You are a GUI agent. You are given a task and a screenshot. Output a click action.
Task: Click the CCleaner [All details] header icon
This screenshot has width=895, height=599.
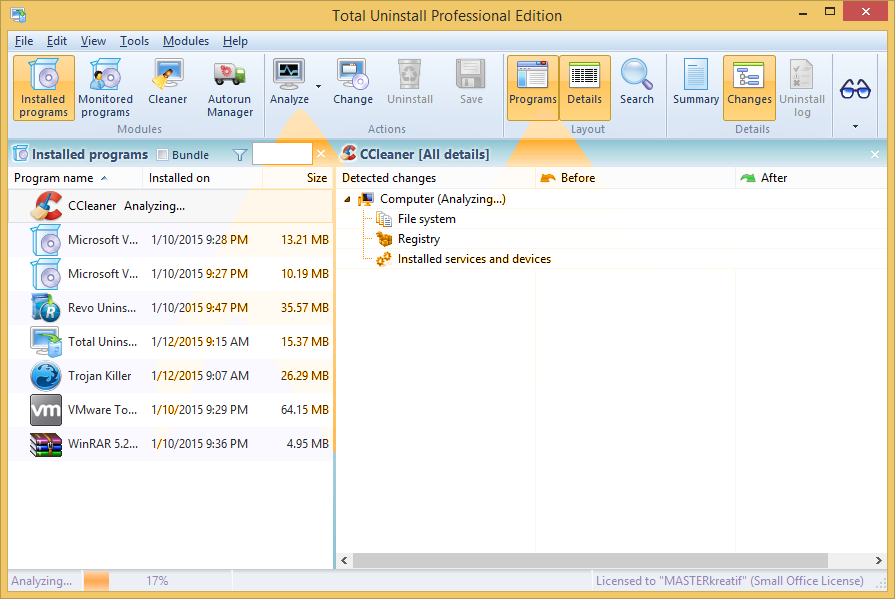point(348,154)
